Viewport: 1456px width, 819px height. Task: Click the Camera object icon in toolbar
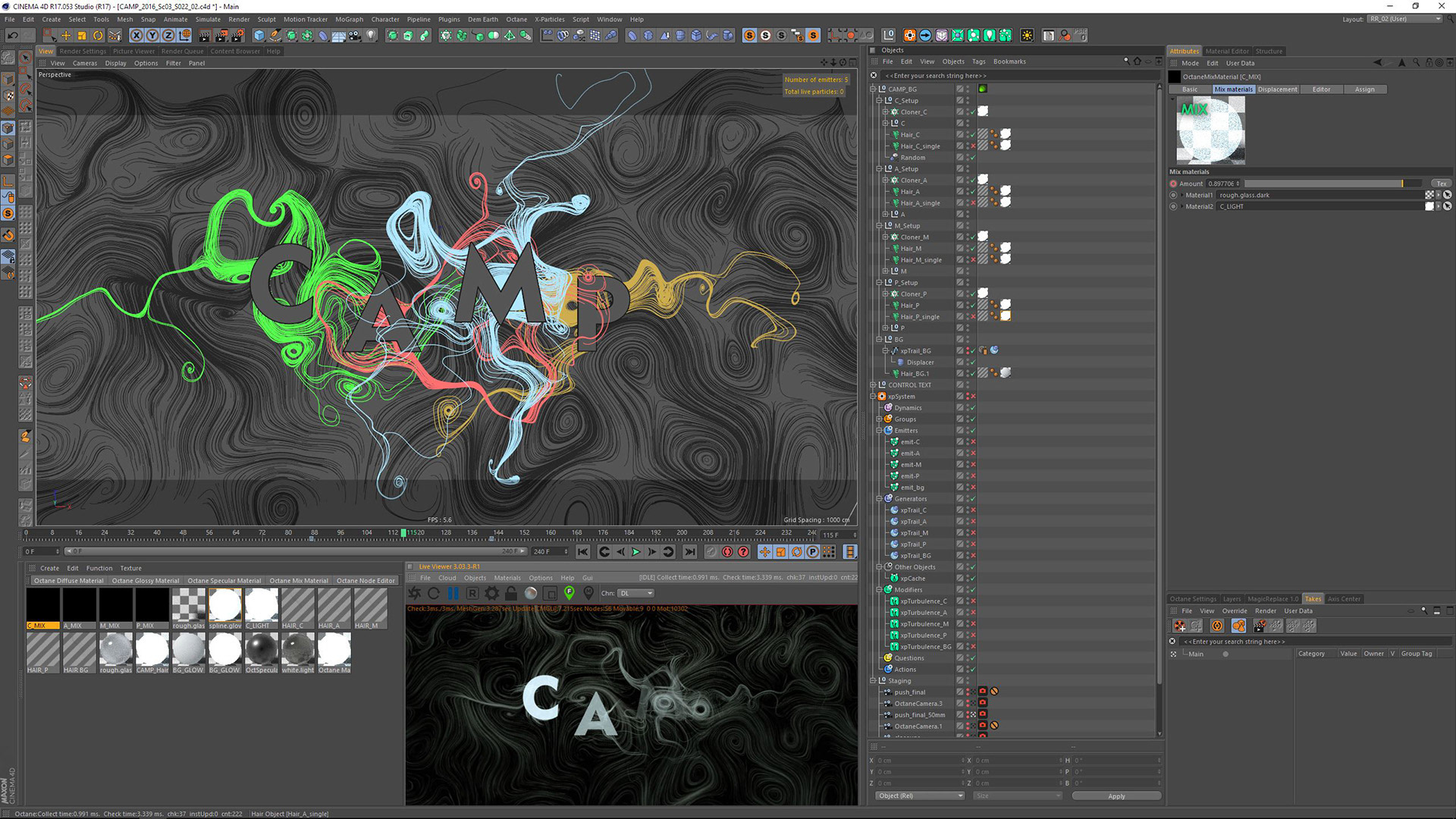pyautogui.click(x=354, y=36)
